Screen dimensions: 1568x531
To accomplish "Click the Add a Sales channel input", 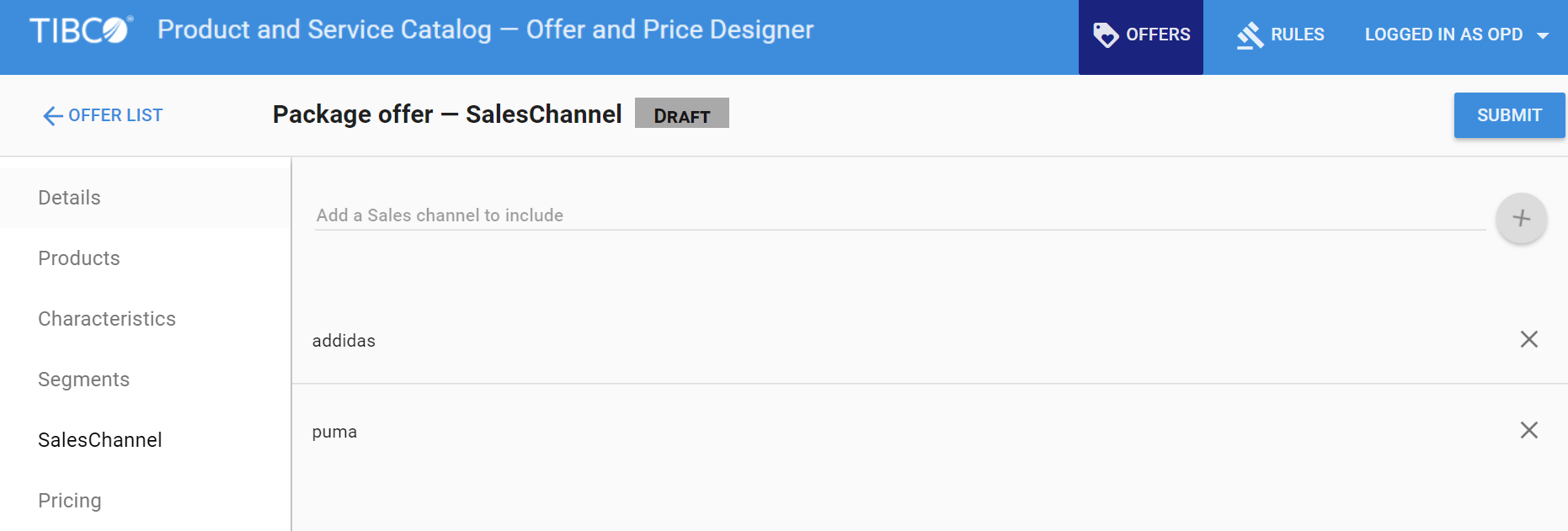I will coord(899,215).
